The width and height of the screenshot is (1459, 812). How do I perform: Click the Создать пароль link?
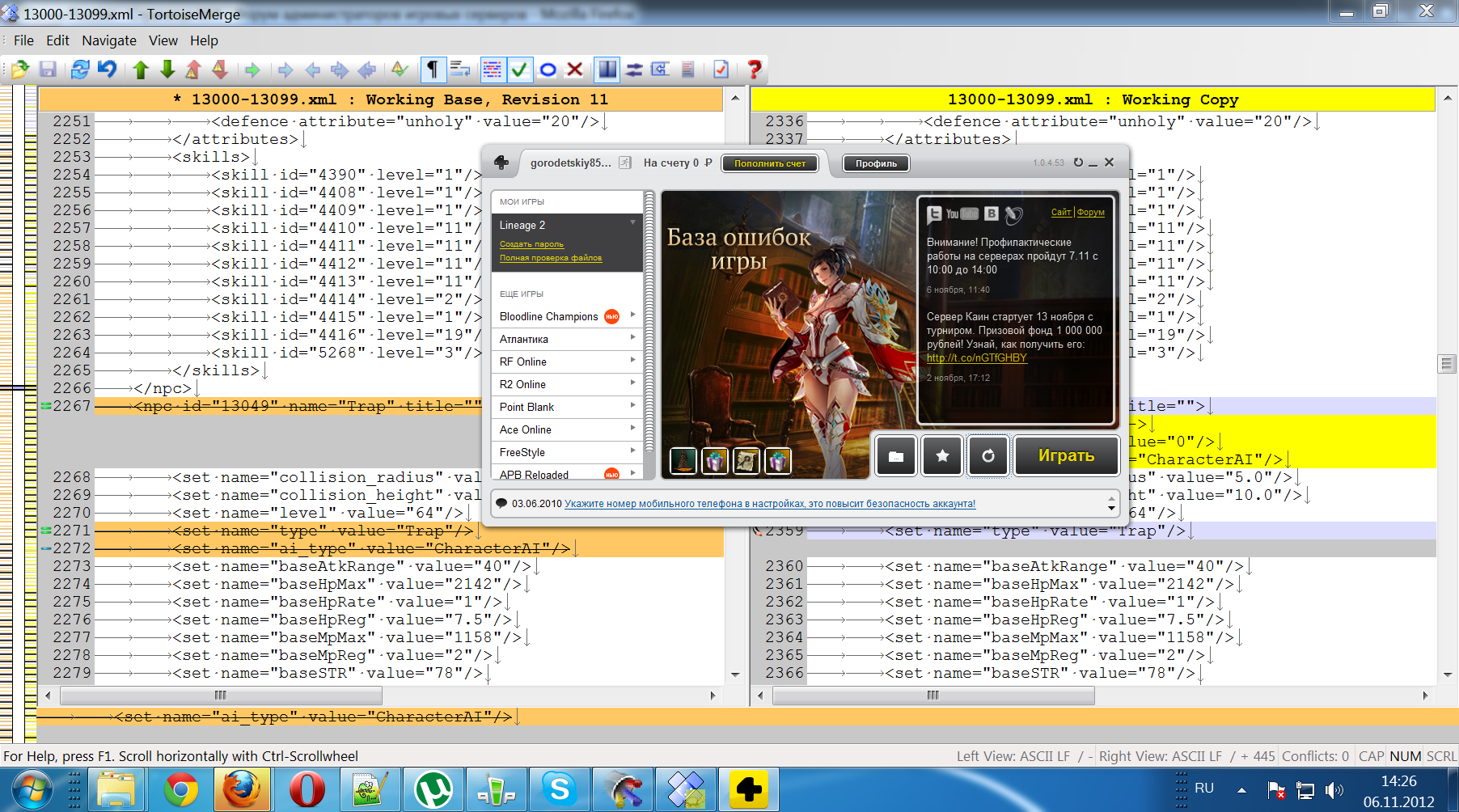pyautogui.click(x=531, y=243)
